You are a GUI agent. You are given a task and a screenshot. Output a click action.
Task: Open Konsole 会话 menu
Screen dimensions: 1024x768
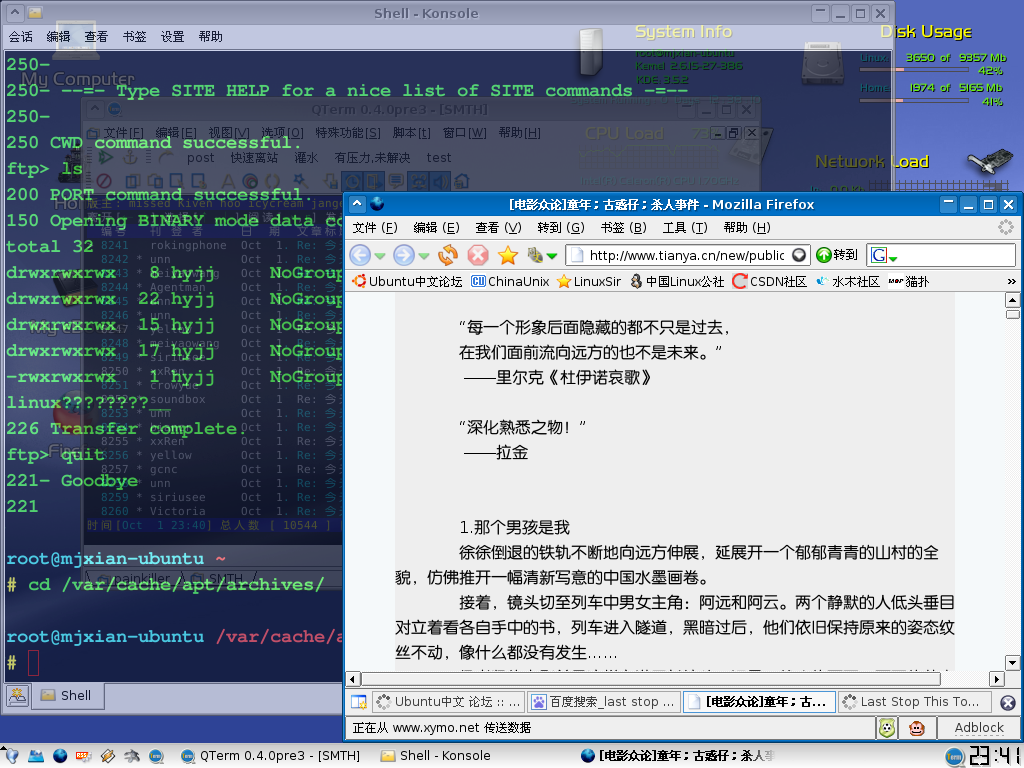21,37
